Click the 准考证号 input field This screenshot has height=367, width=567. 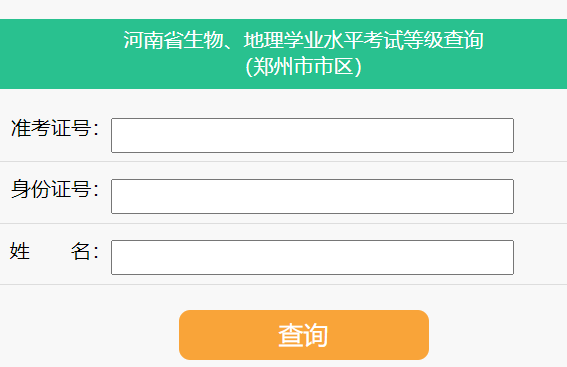312,135
